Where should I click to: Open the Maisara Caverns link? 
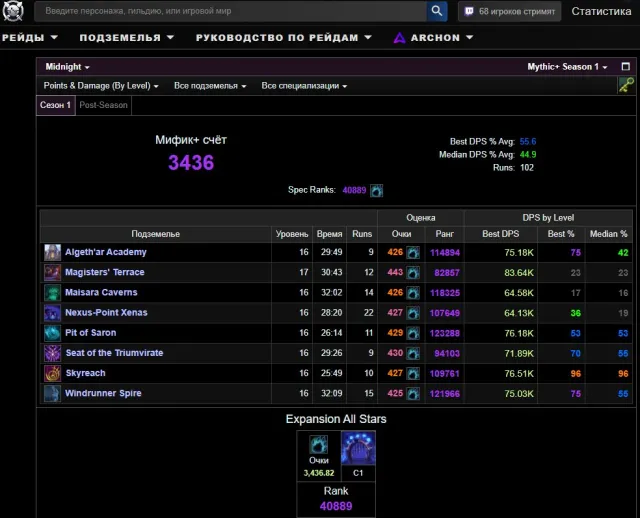coord(101,292)
